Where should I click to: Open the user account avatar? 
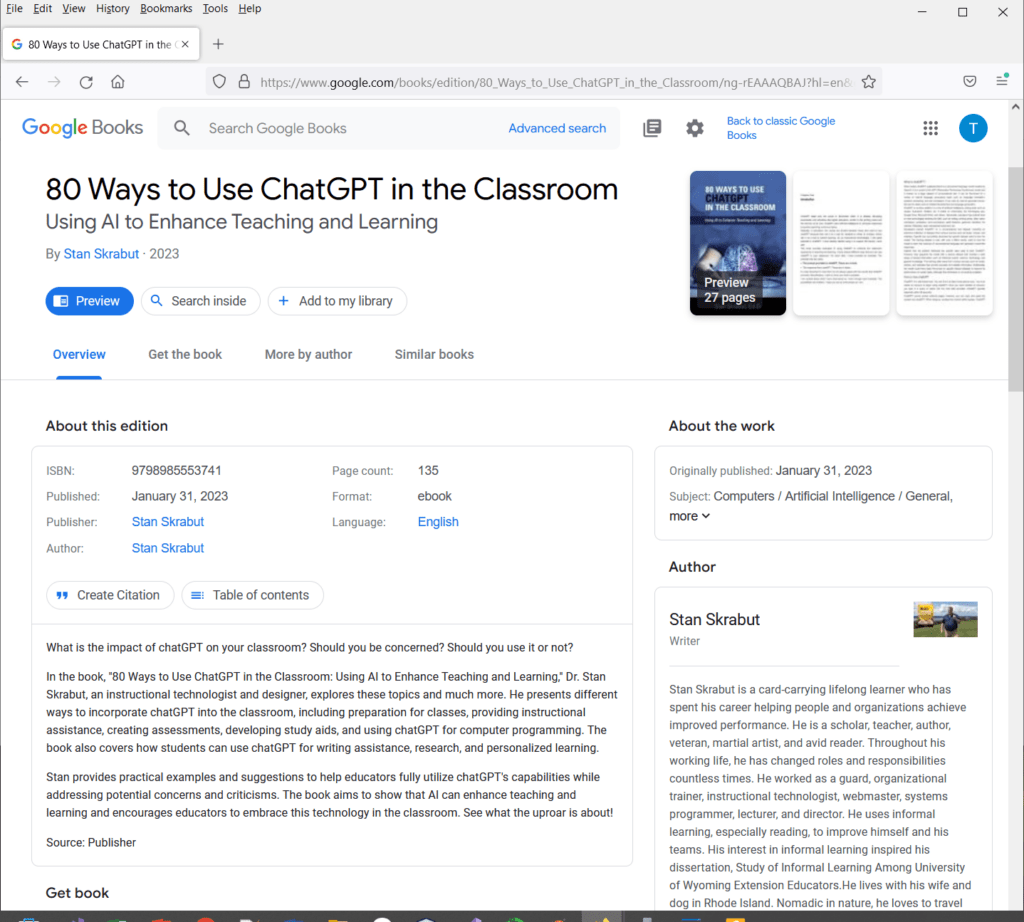click(x=973, y=128)
